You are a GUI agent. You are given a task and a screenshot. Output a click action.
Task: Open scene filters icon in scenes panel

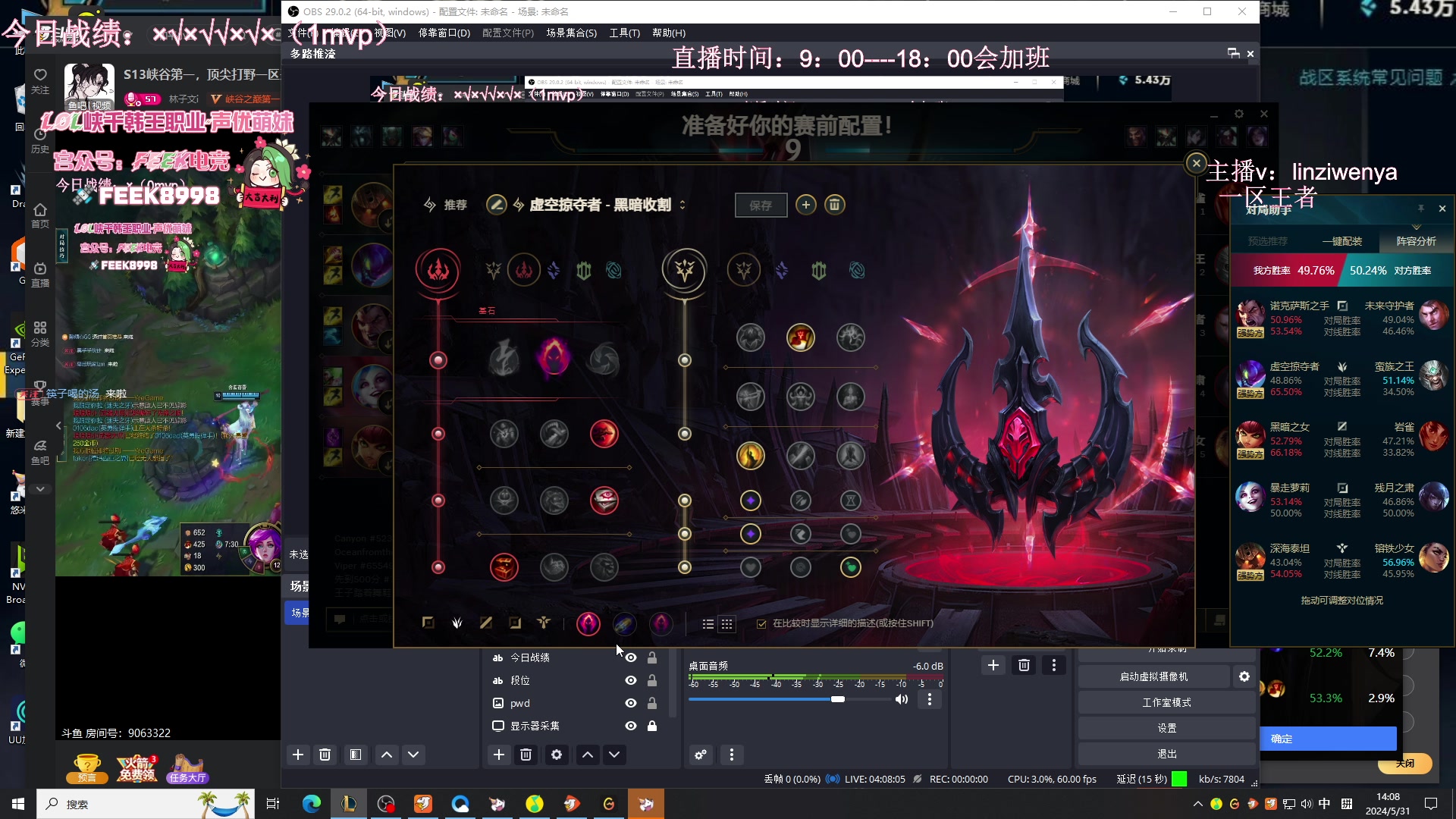coord(355,755)
